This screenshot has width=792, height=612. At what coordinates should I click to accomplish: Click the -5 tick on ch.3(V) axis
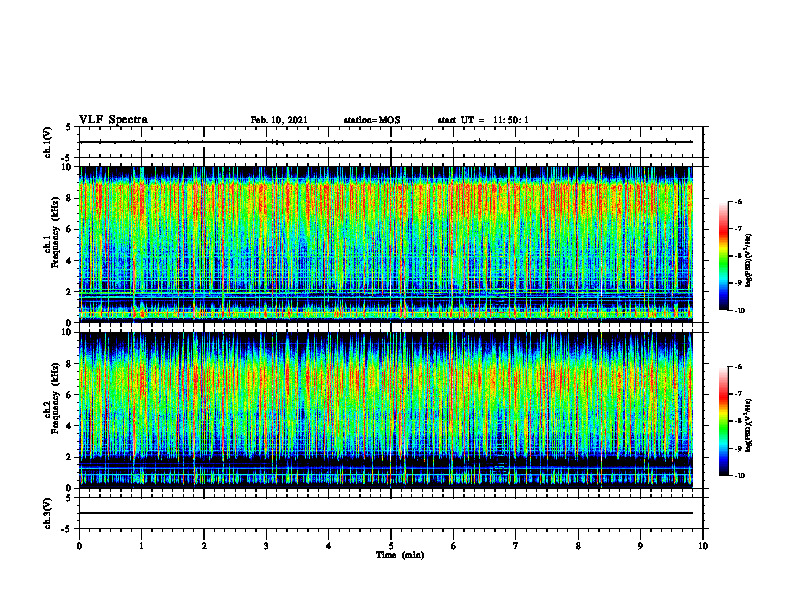(67, 529)
